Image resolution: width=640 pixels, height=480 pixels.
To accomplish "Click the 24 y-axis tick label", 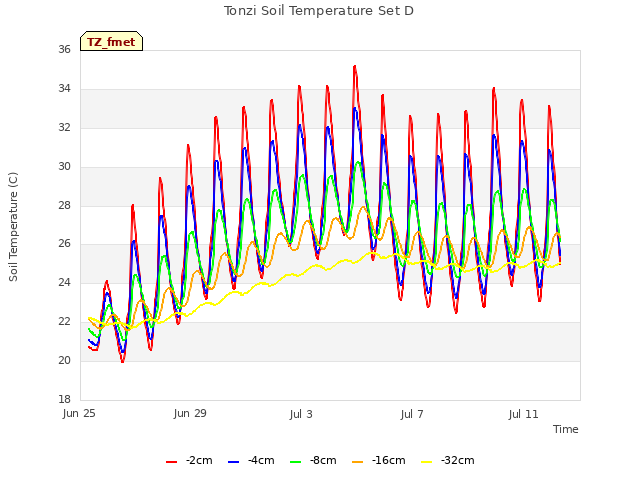I will click(x=64, y=283).
